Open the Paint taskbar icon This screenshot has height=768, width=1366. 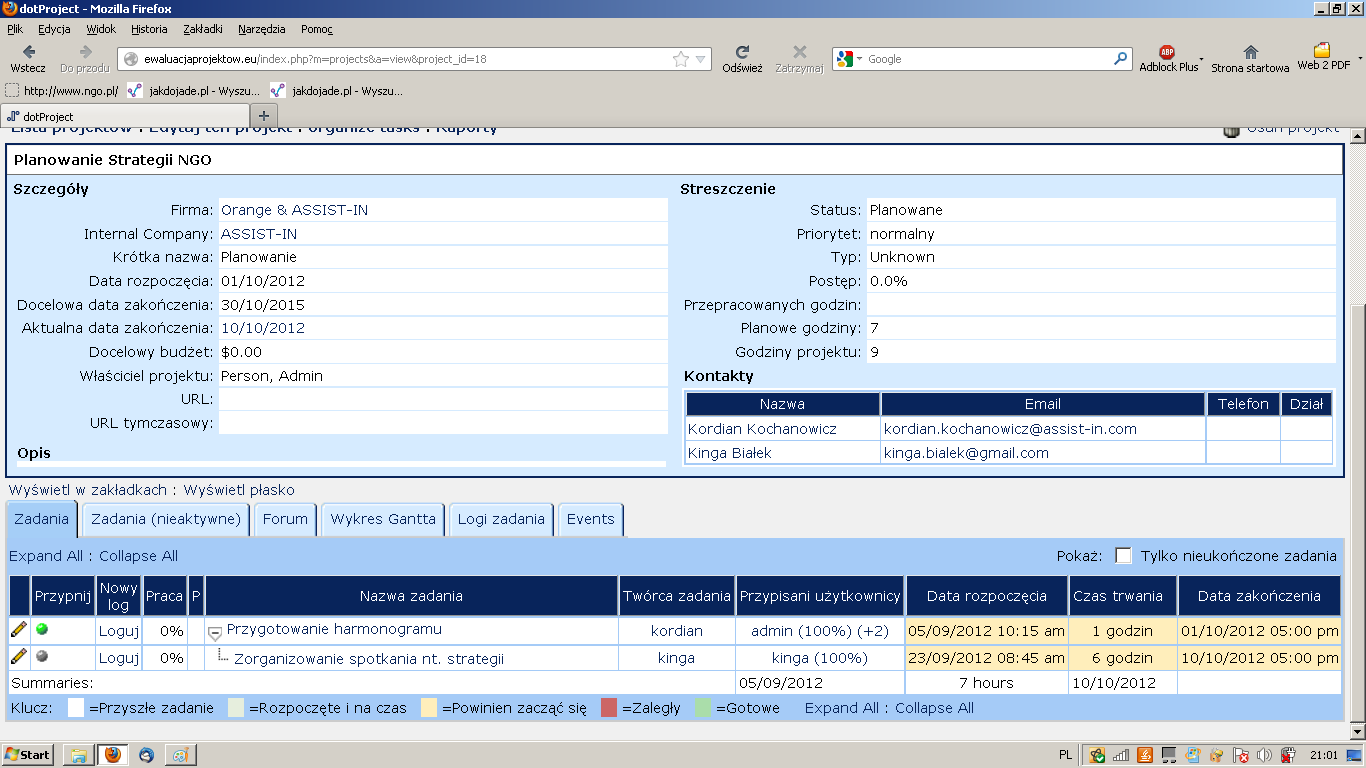[181, 755]
